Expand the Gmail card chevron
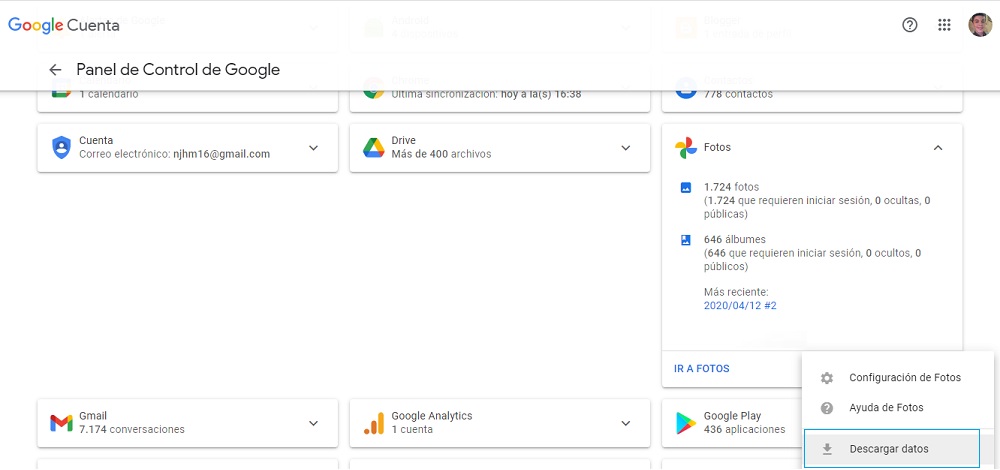Image resolution: width=1000 pixels, height=470 pixels. [x=313, y=423]
